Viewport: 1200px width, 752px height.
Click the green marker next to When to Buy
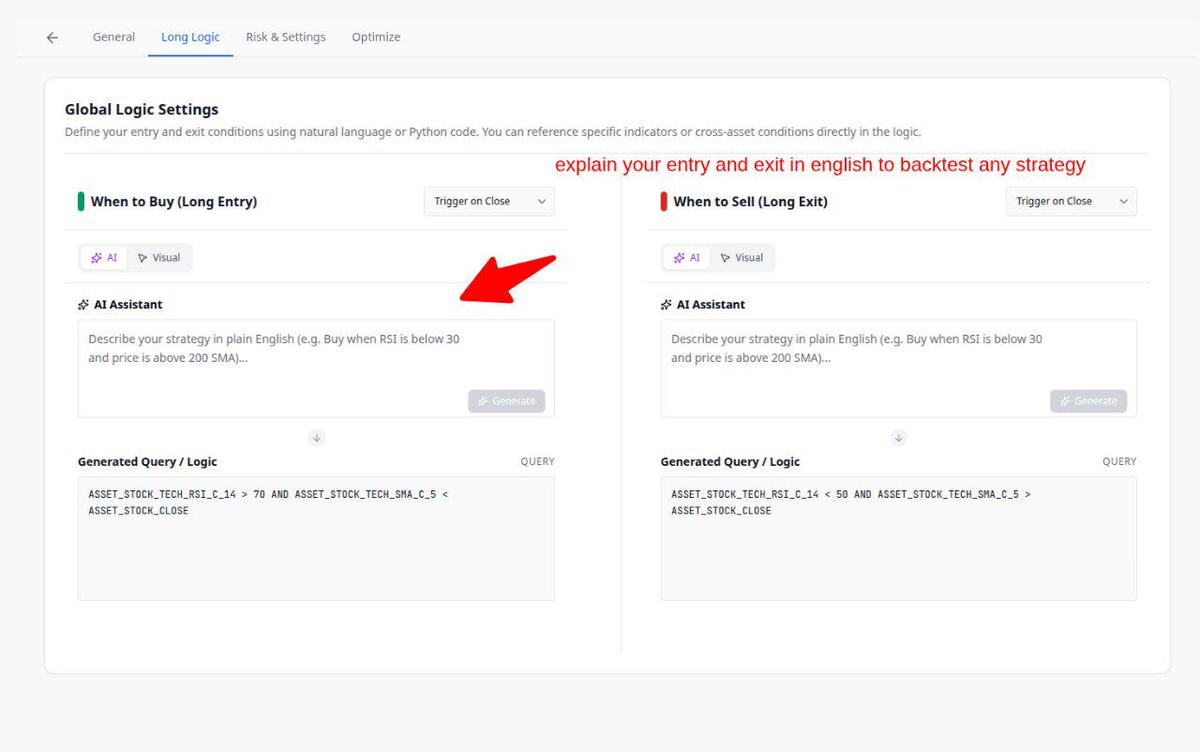pos(81,201)
